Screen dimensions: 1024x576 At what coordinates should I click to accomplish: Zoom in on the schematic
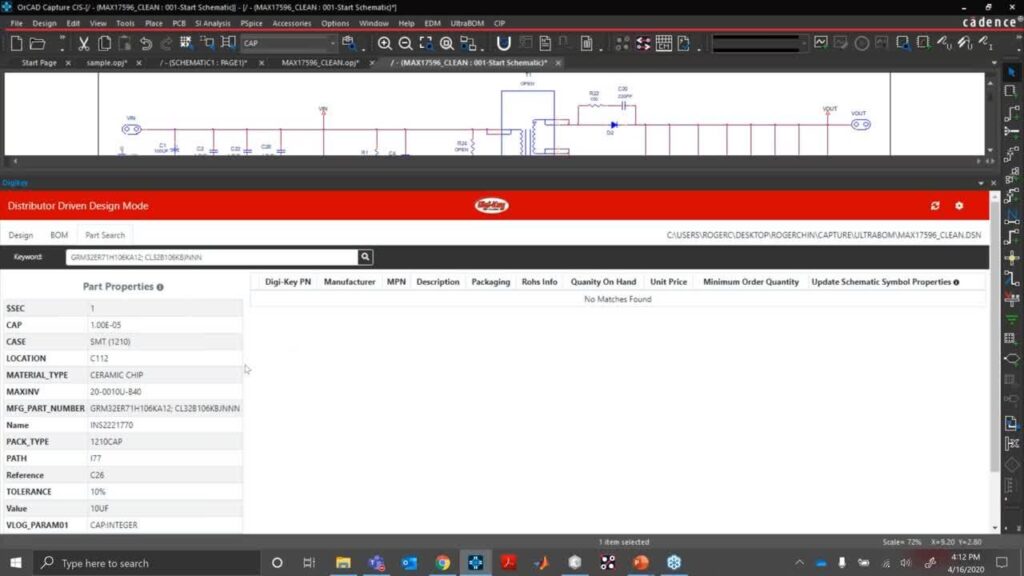tap(384, 44)
